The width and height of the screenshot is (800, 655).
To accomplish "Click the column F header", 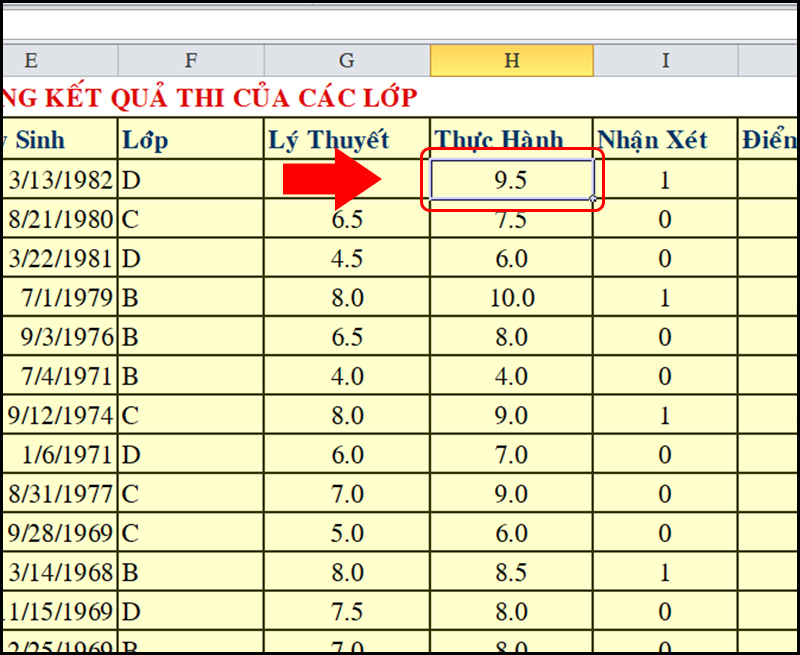I will (x=190, y=61).
